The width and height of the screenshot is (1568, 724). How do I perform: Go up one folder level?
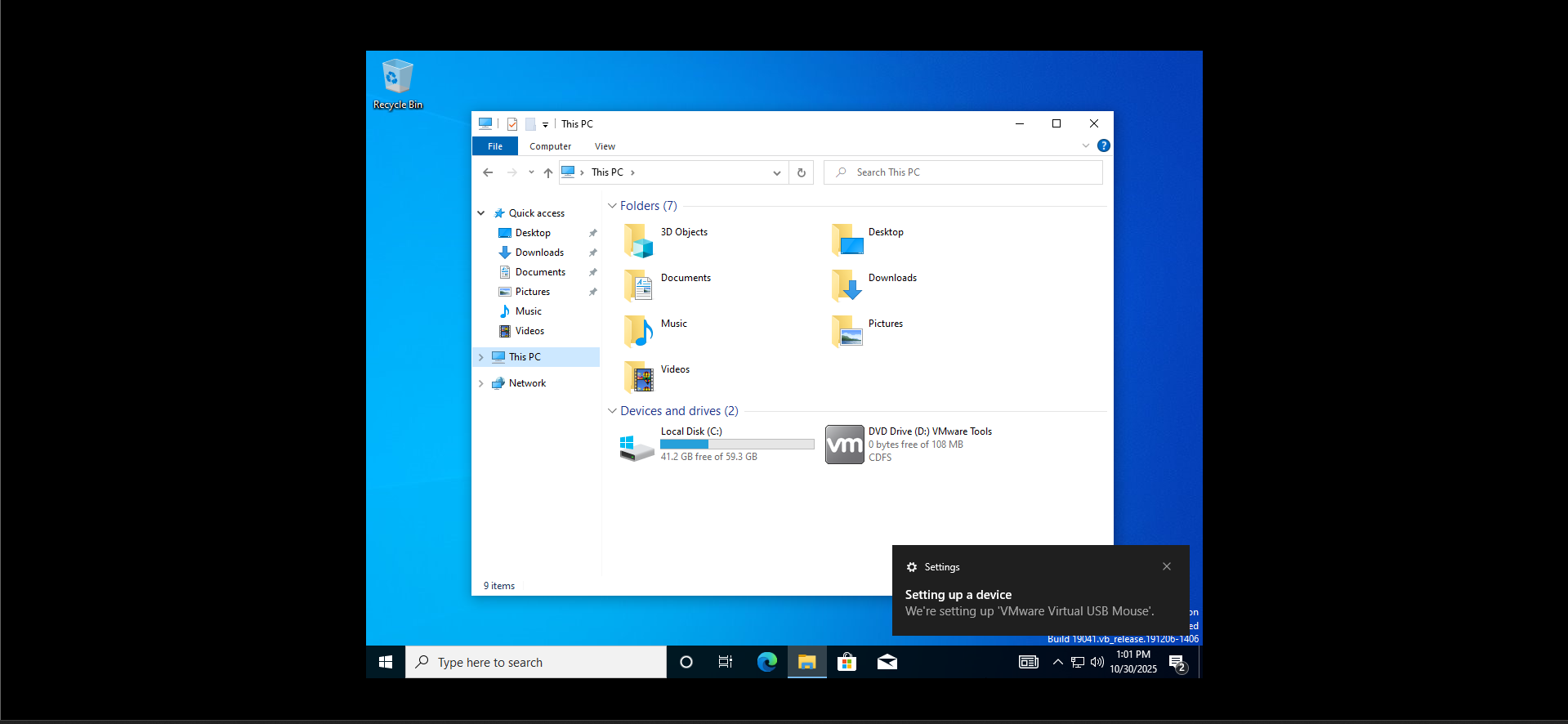(x=548, y=172)
